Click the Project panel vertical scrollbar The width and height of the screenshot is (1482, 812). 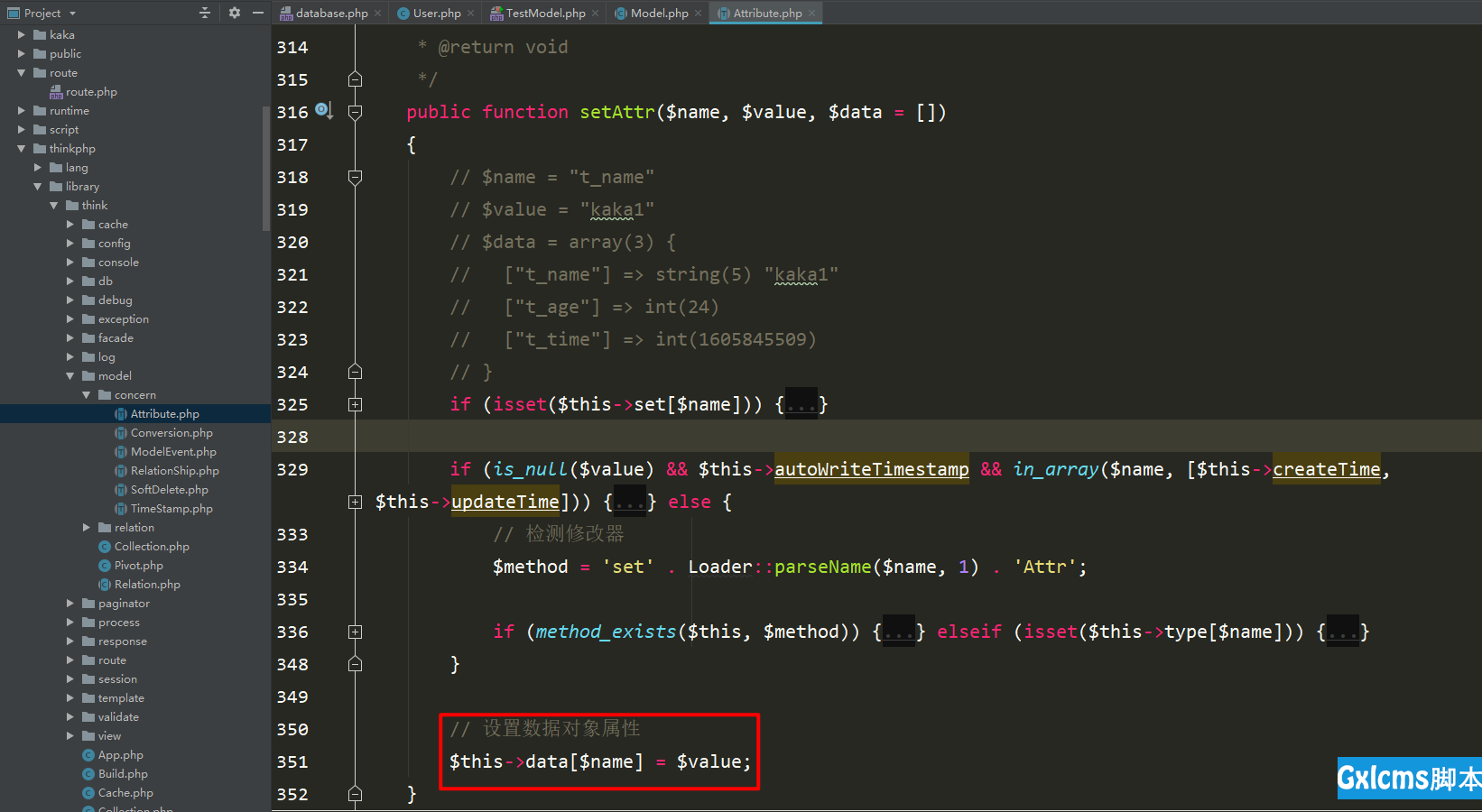(265, 169)
